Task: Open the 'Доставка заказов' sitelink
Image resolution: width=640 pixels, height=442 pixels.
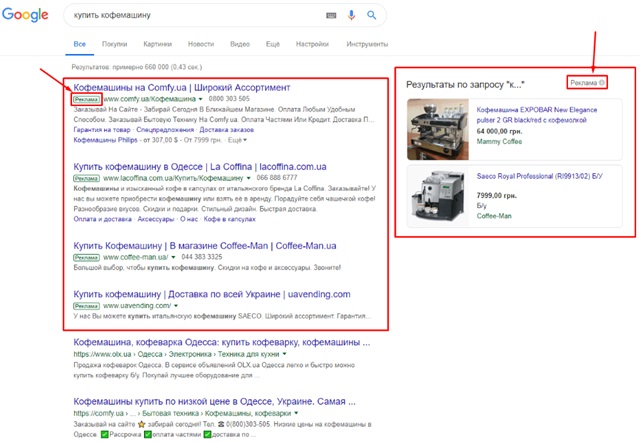Action: [x=227, y=130]
